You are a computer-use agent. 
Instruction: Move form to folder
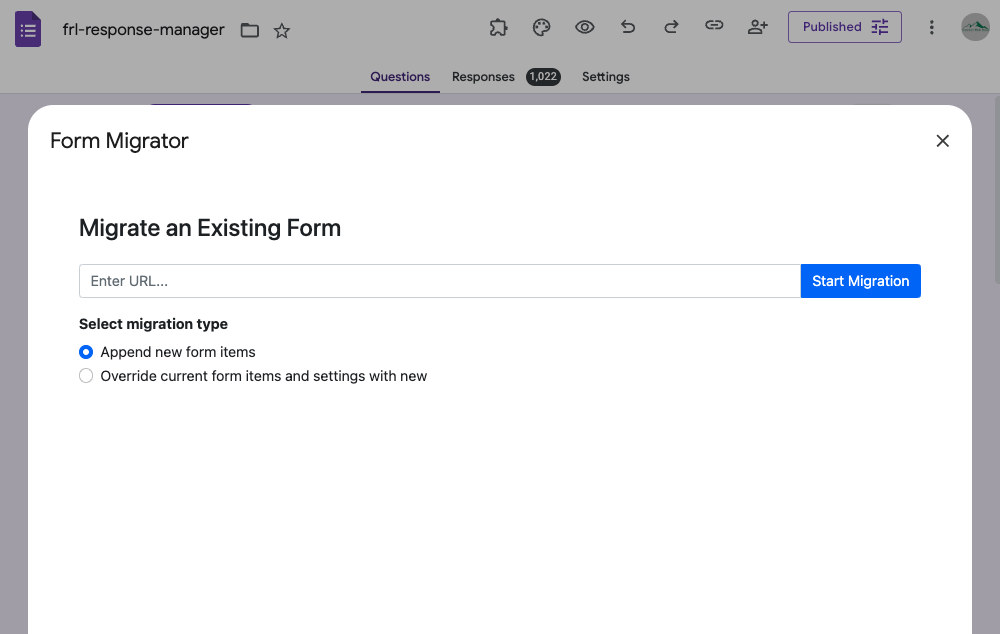249,31
